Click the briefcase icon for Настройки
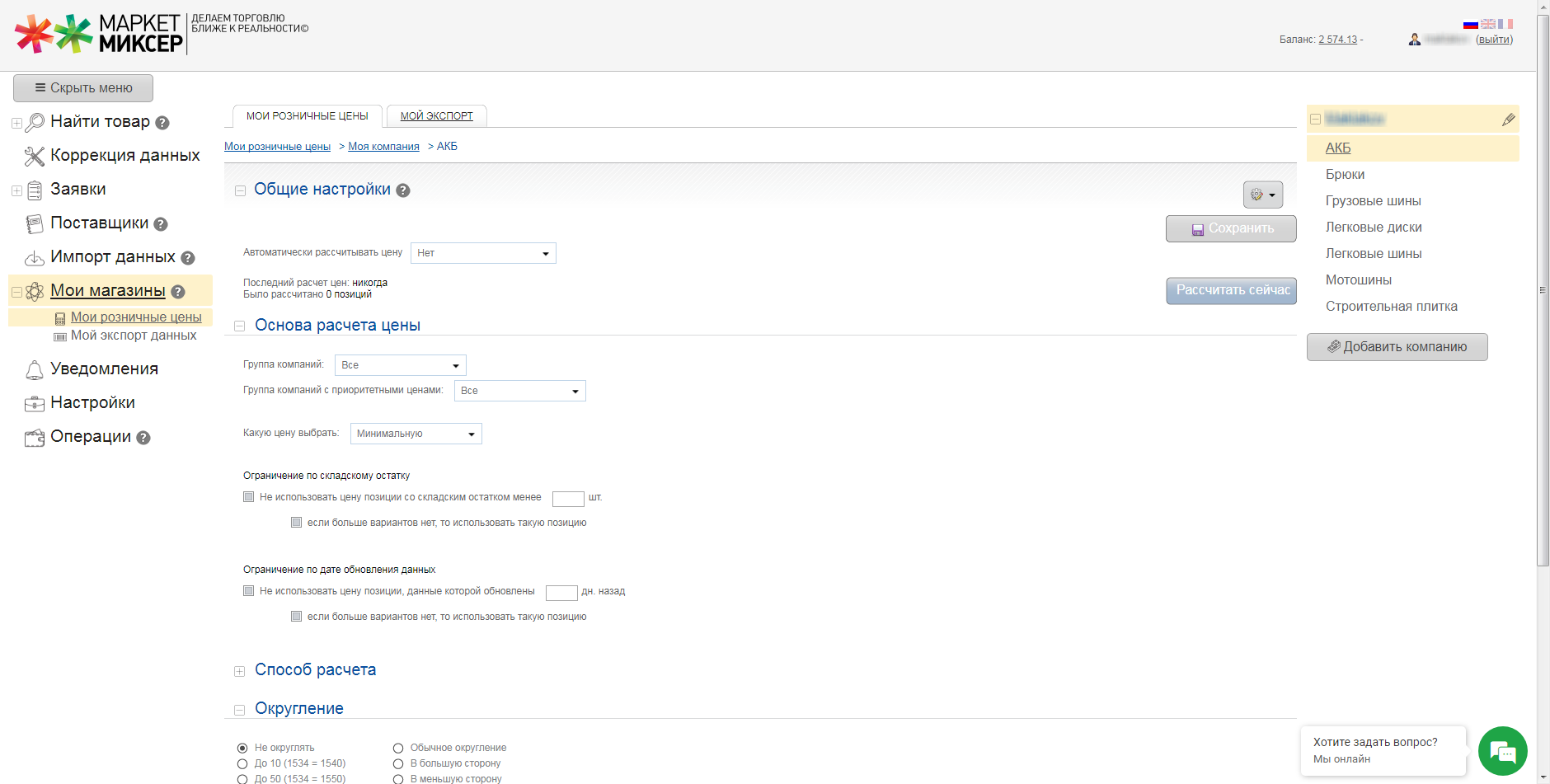The height and width of the screenshot is (784, 1550). [x=35, y=404]
